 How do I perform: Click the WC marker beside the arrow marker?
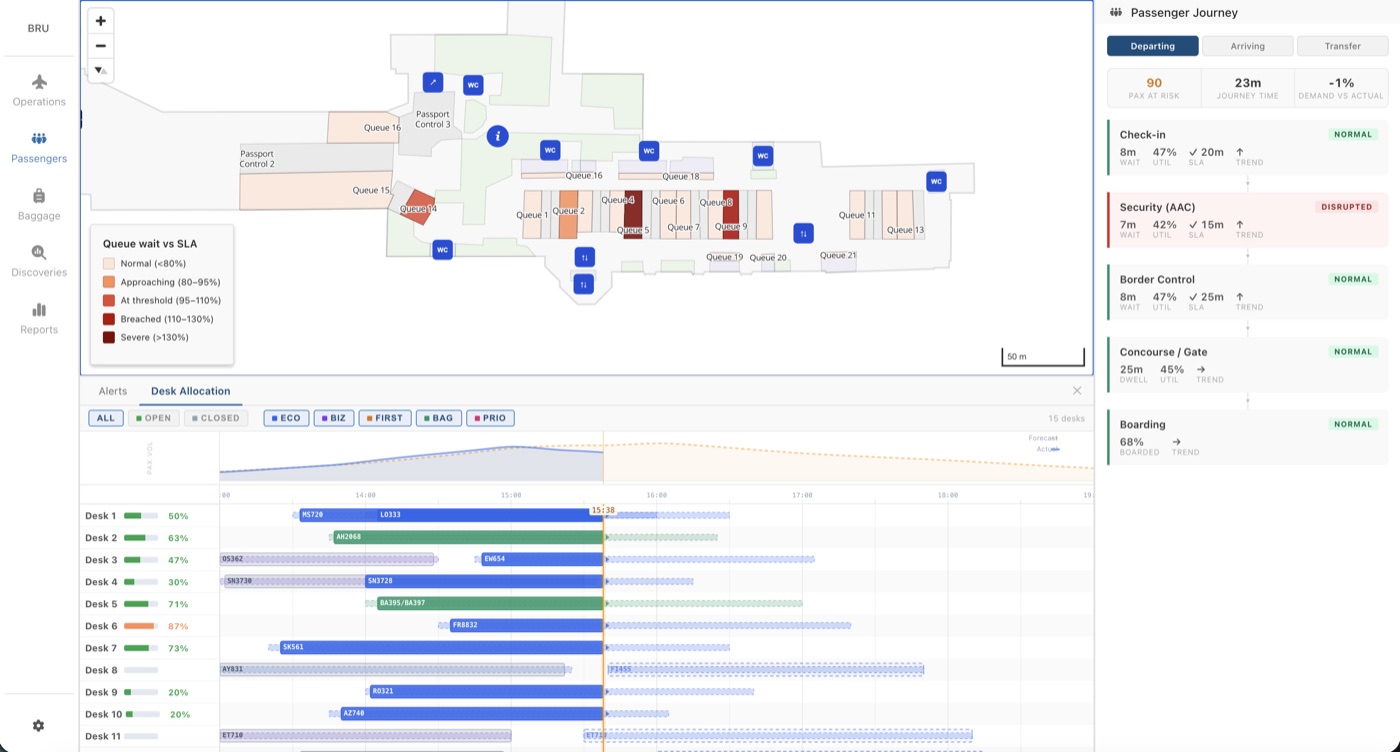coord(474,85)
